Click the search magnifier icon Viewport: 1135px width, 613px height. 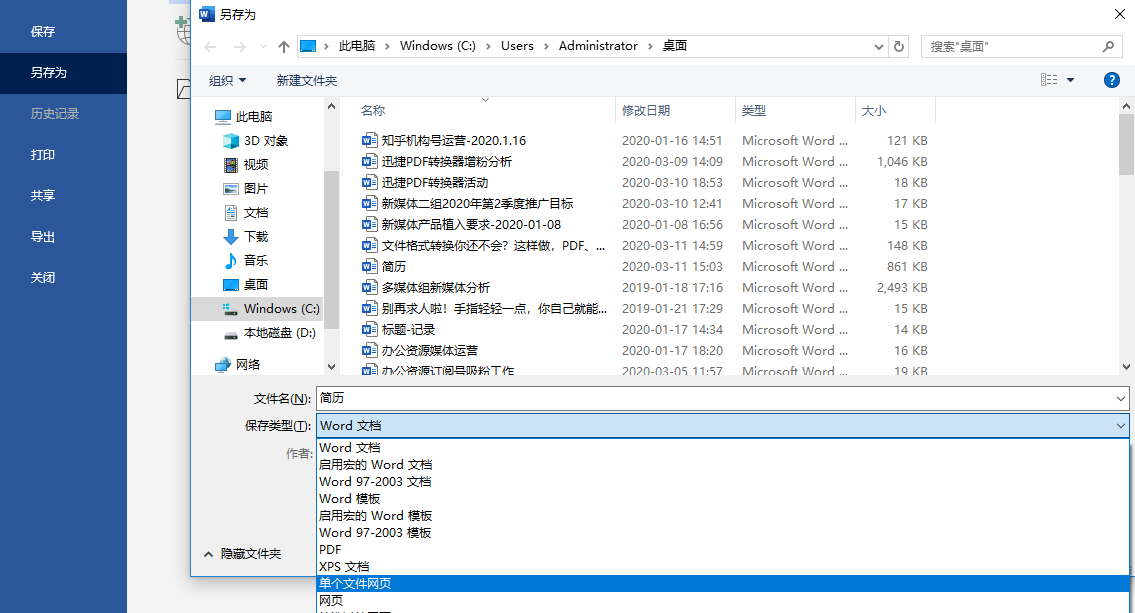[x=1108, y=46]
